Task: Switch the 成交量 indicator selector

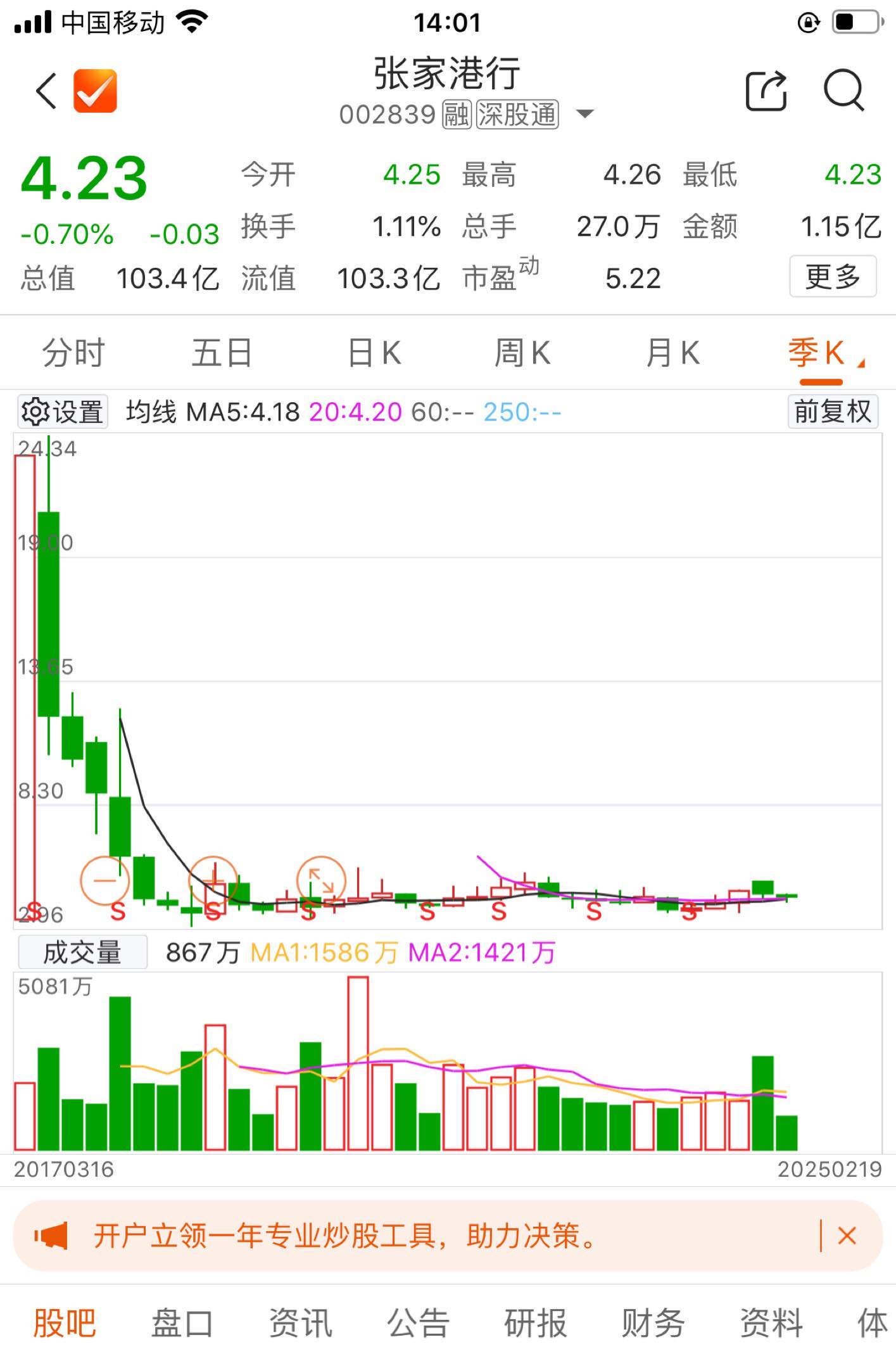Action: (x=82, y=952)
